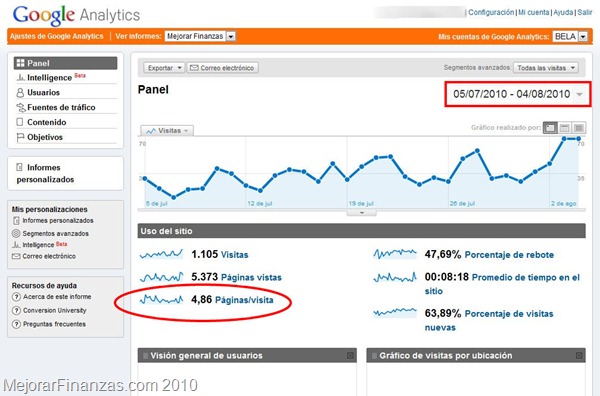Select Contenido in the left menu
Image resolution: width=600 pixels, height=396 pixels.
pyautogui.click(x=47, y=122)
